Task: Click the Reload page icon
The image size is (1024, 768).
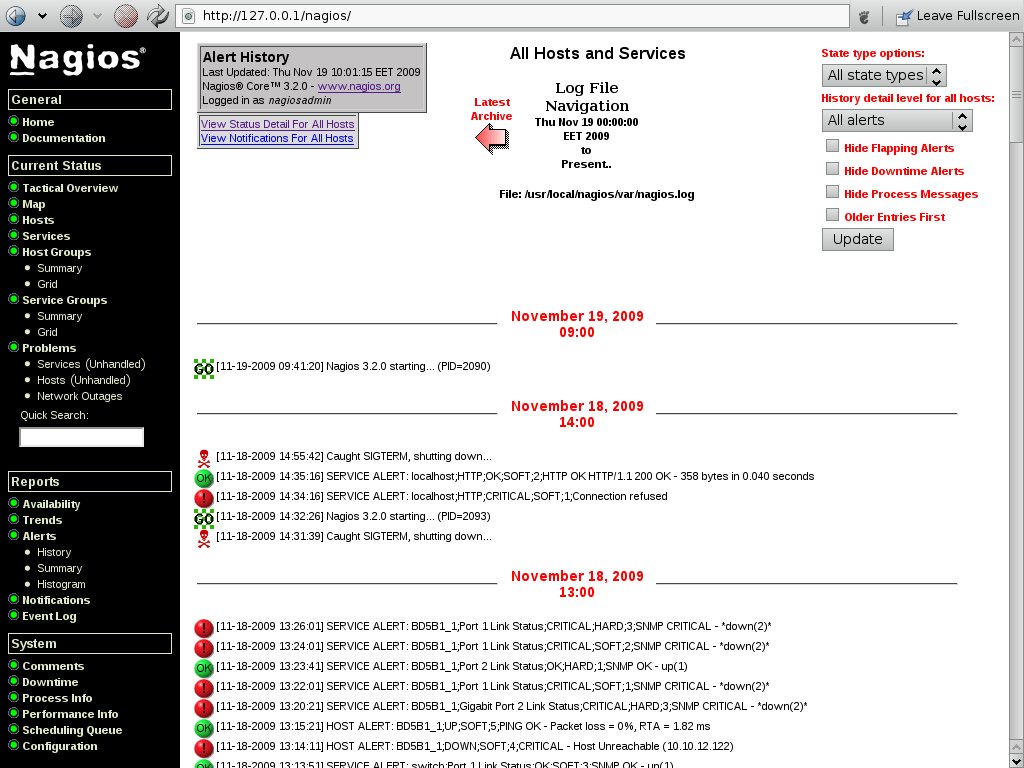Action: (x=157, y=16)
